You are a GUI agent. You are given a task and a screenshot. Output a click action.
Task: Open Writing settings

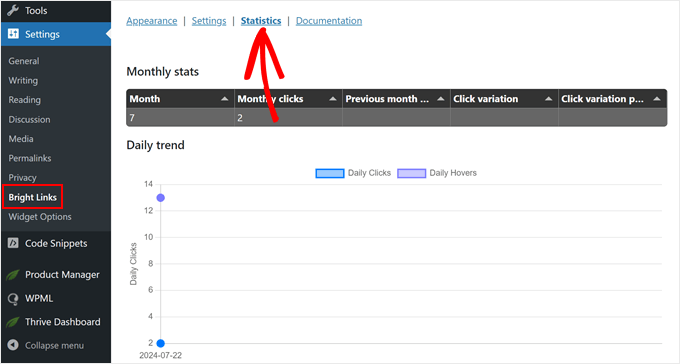(23, 81)
